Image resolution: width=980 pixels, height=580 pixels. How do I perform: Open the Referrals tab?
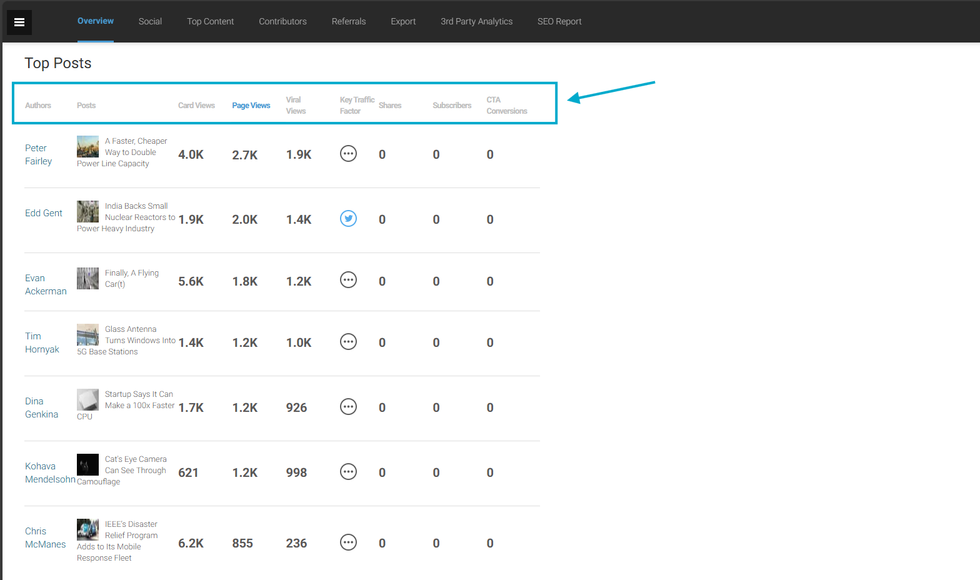pyautogui.click(x=349, y=21)
